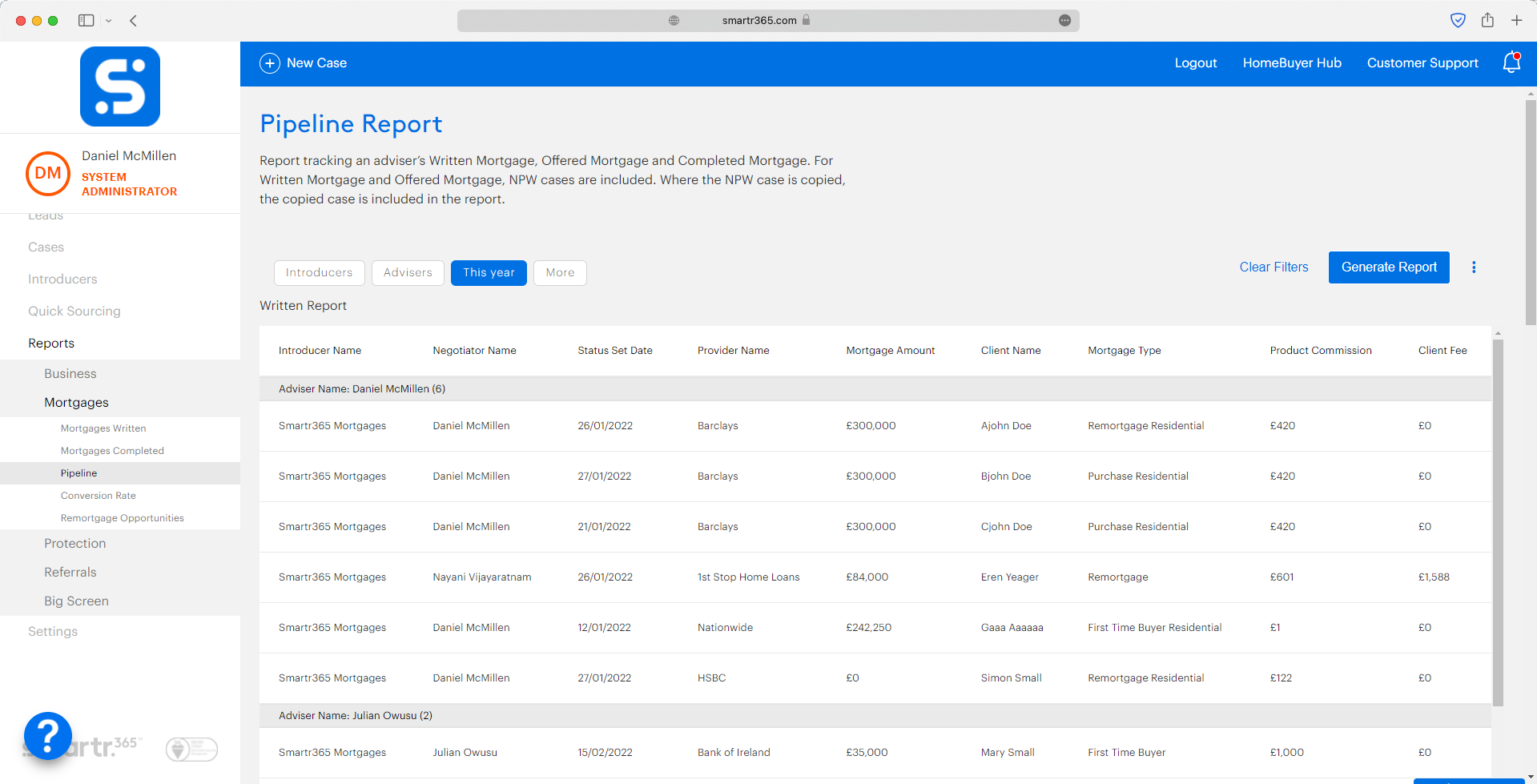Click the smartr365.com address bar

coord(768,21)
